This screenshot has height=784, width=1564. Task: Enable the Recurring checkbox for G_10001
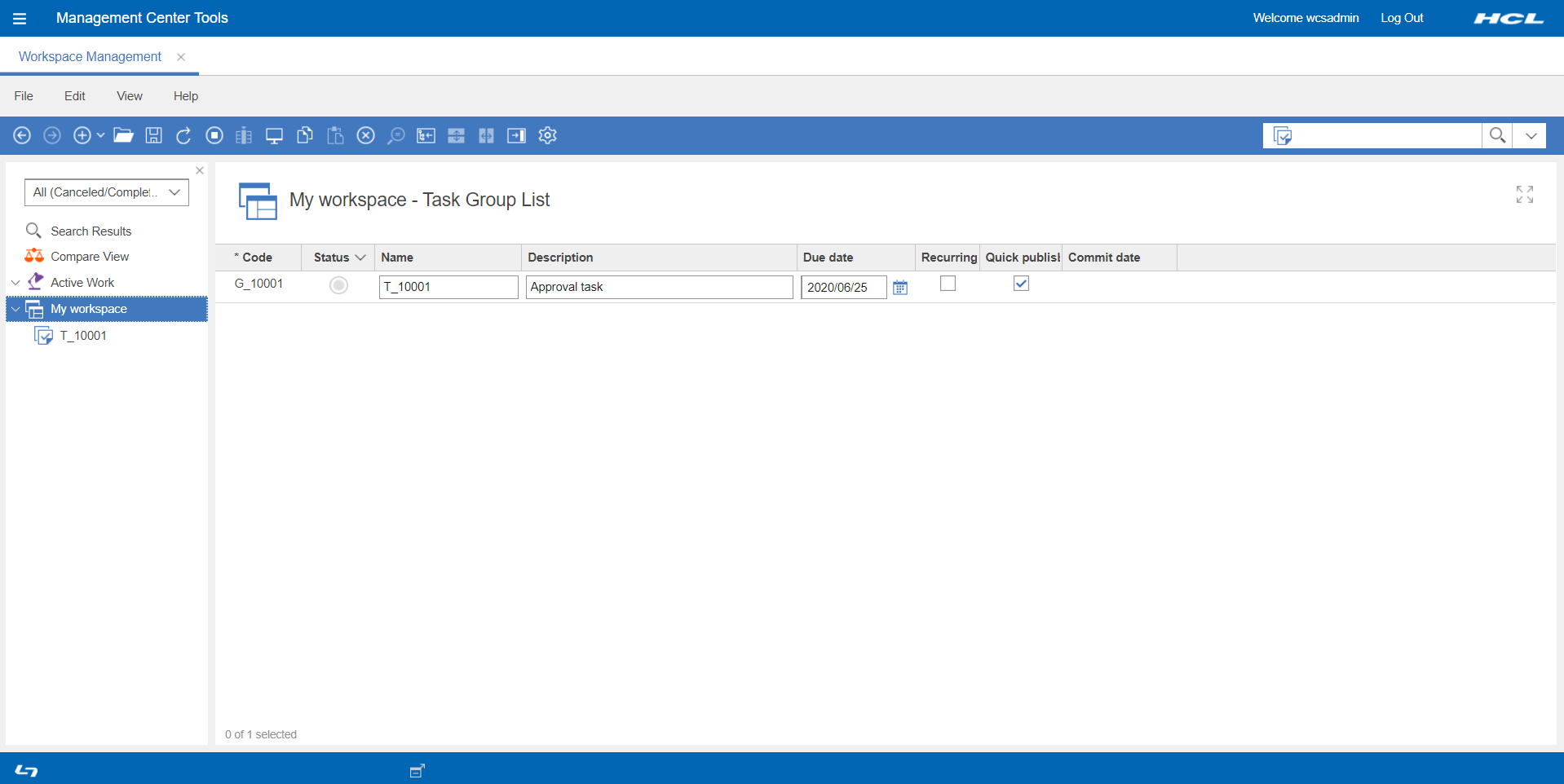tap(947, 284)
